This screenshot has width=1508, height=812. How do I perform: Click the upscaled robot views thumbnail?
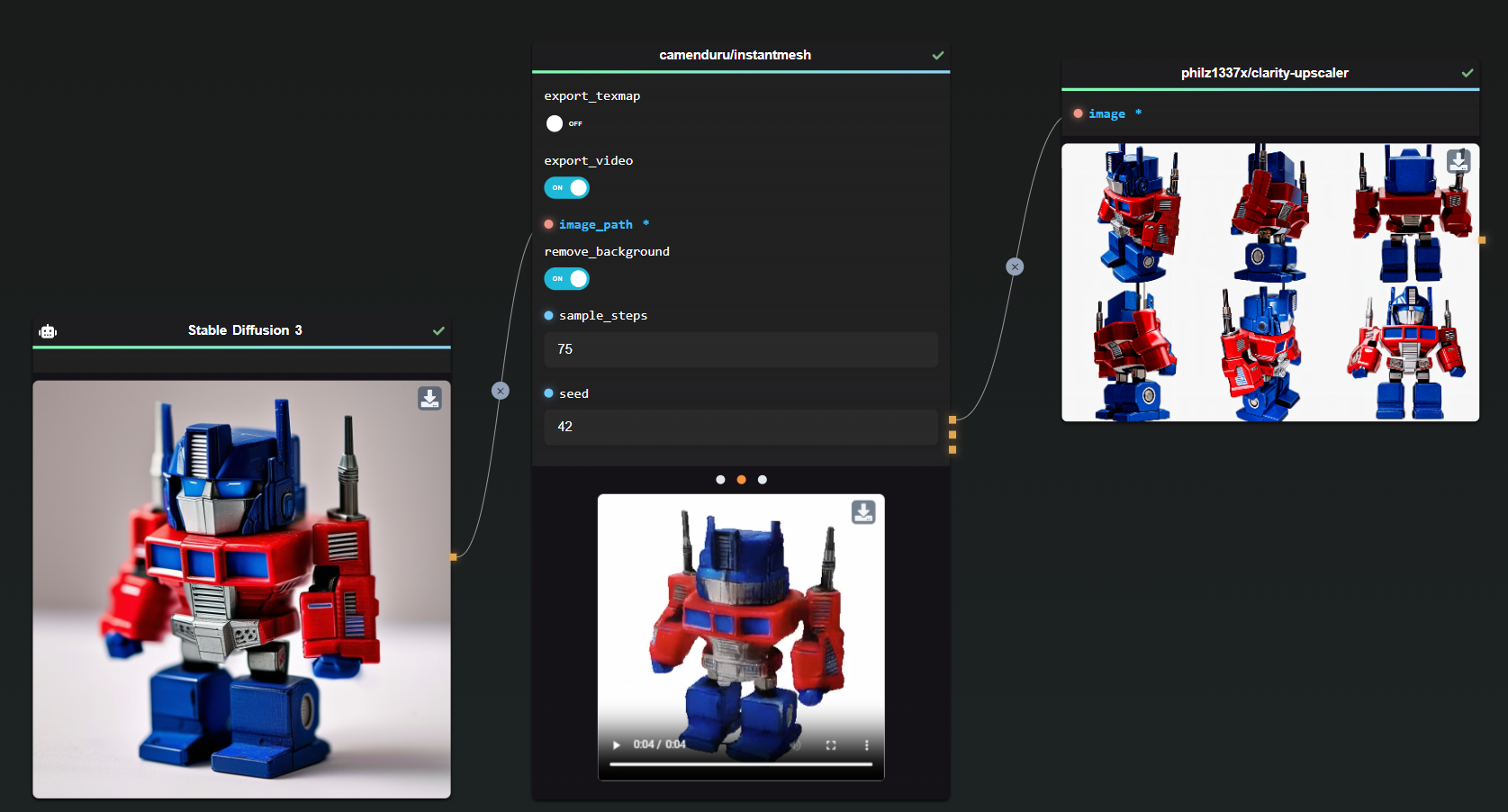coord(1270,283)
